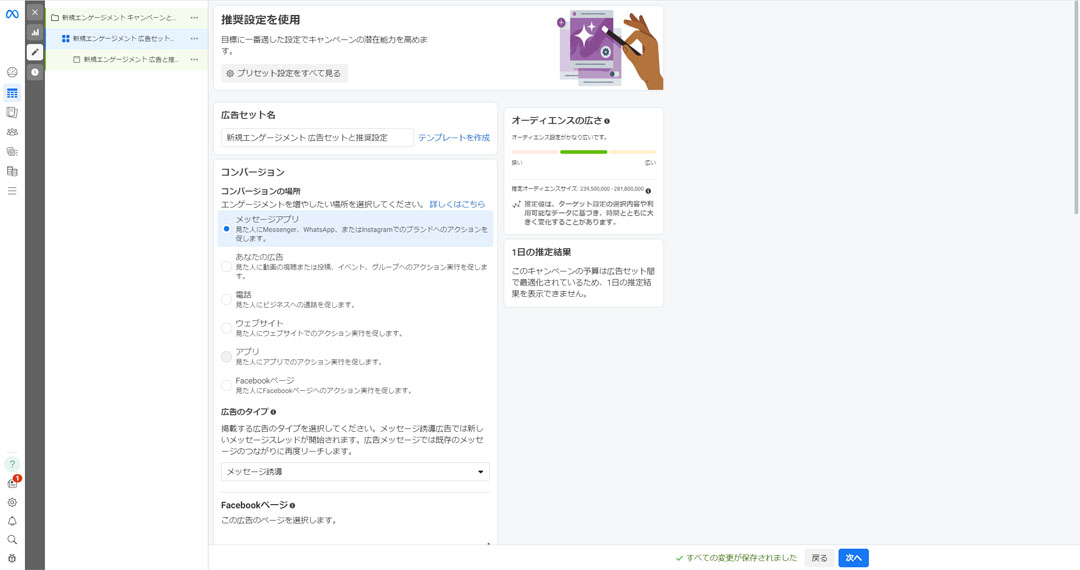Open the help question mark icon
This screenshot has height=570, width=1080.
point(12,464)
